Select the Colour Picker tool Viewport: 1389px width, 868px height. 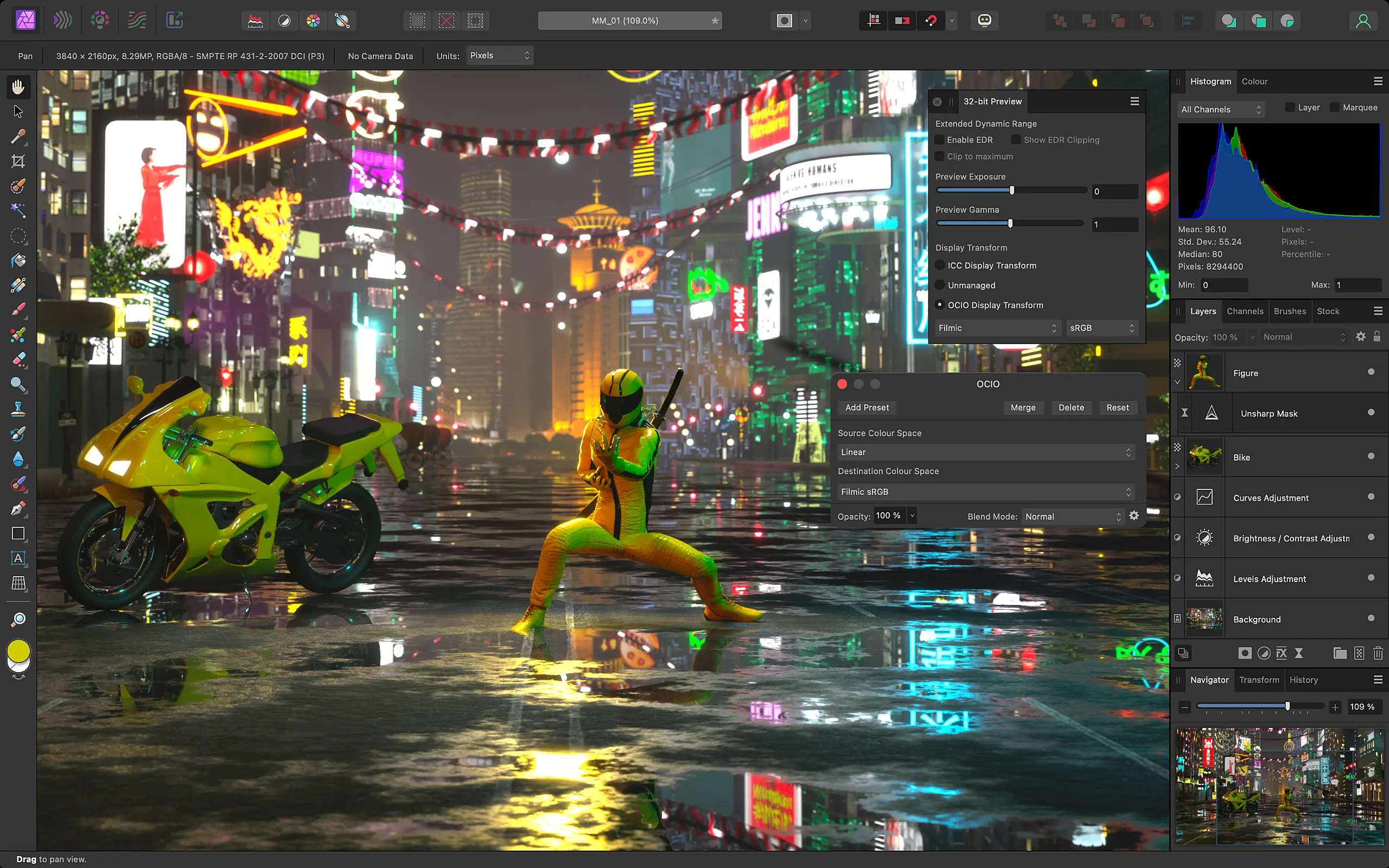click(18, 137)
